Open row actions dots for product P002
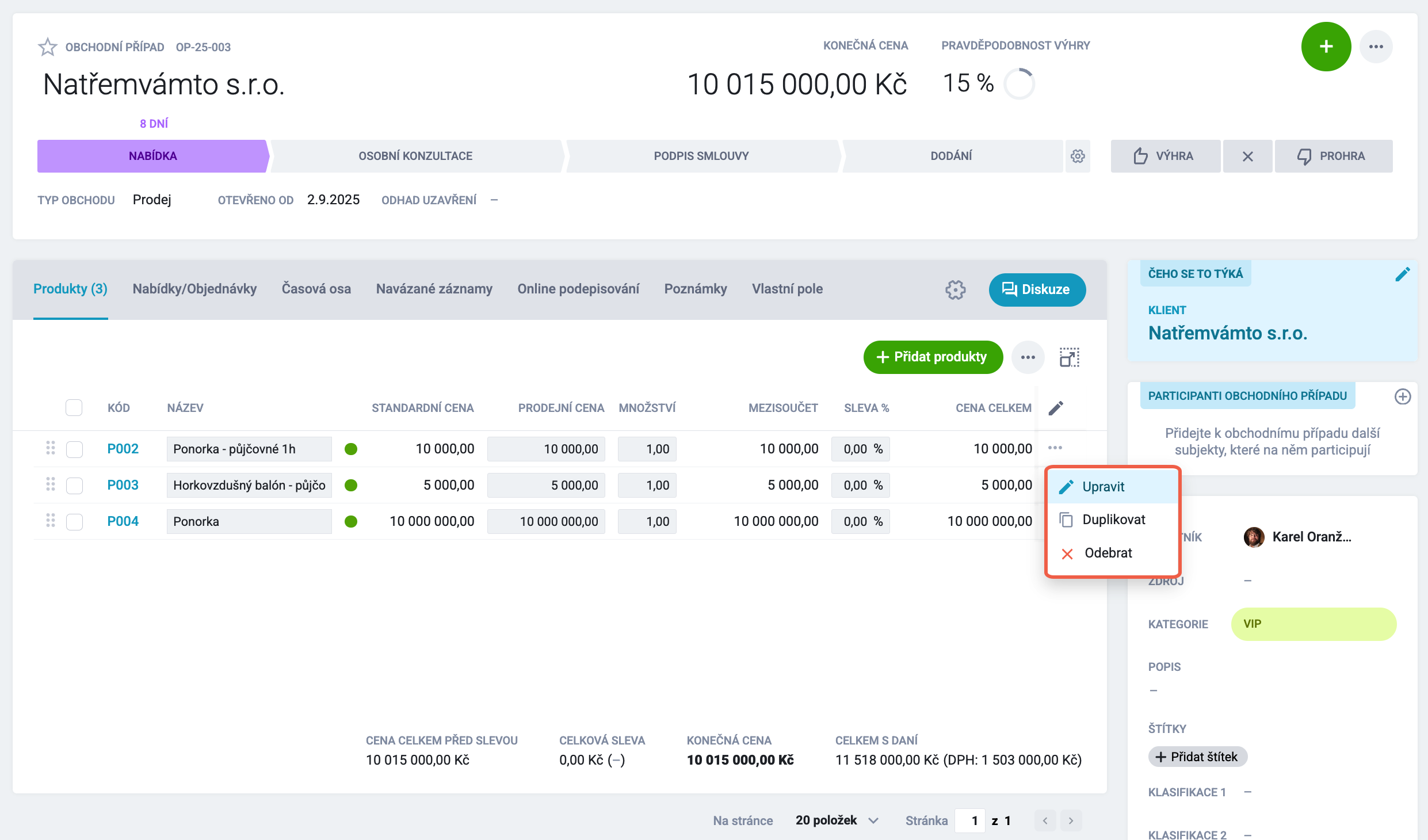Viewport: 1428px width, 840px height. (x=1055, y=448)
